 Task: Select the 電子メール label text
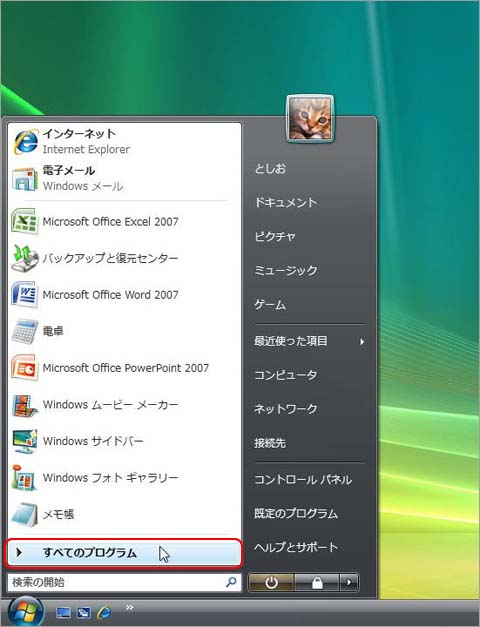pos(69,170)
